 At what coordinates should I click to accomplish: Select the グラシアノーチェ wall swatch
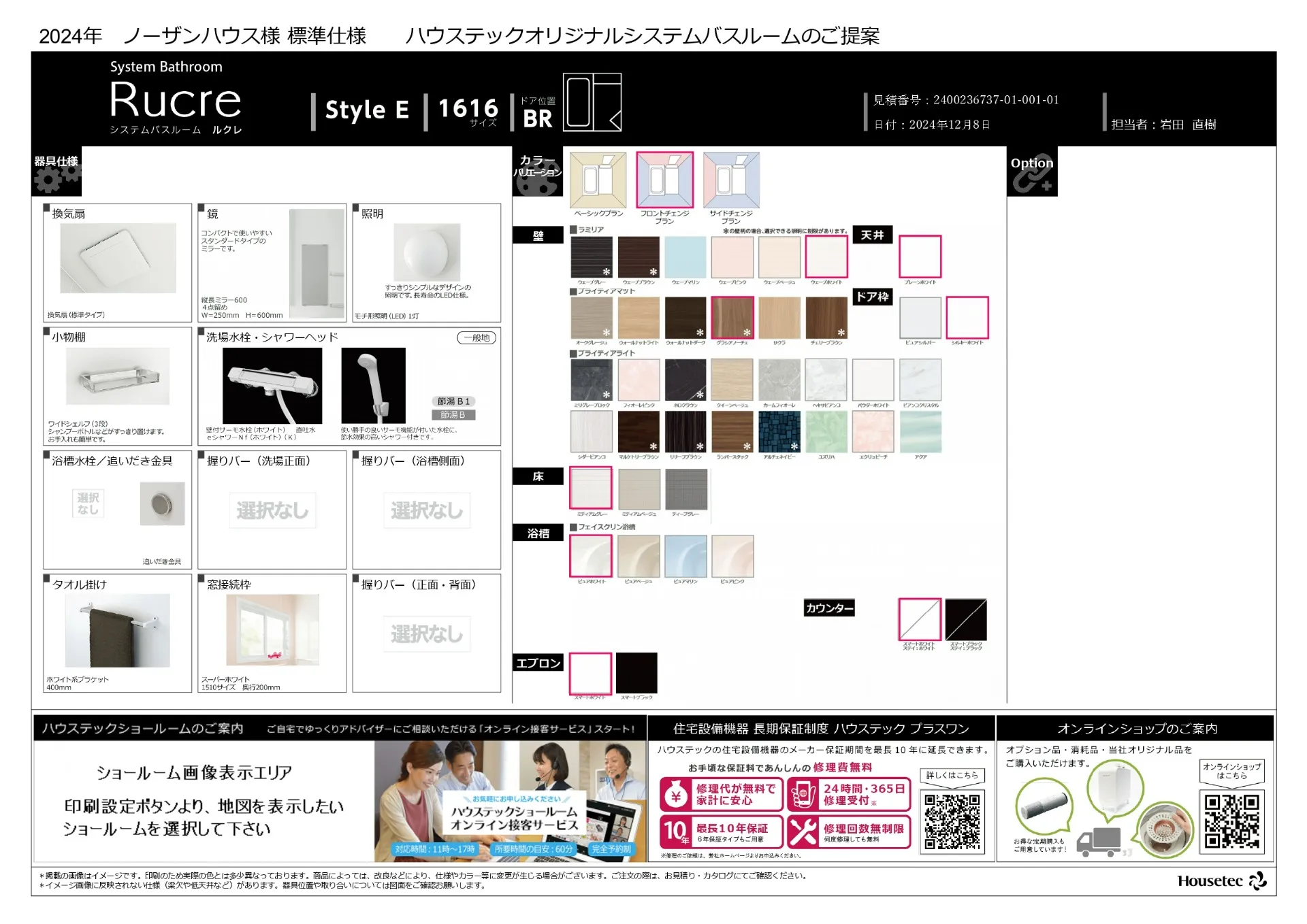point(732,318)
